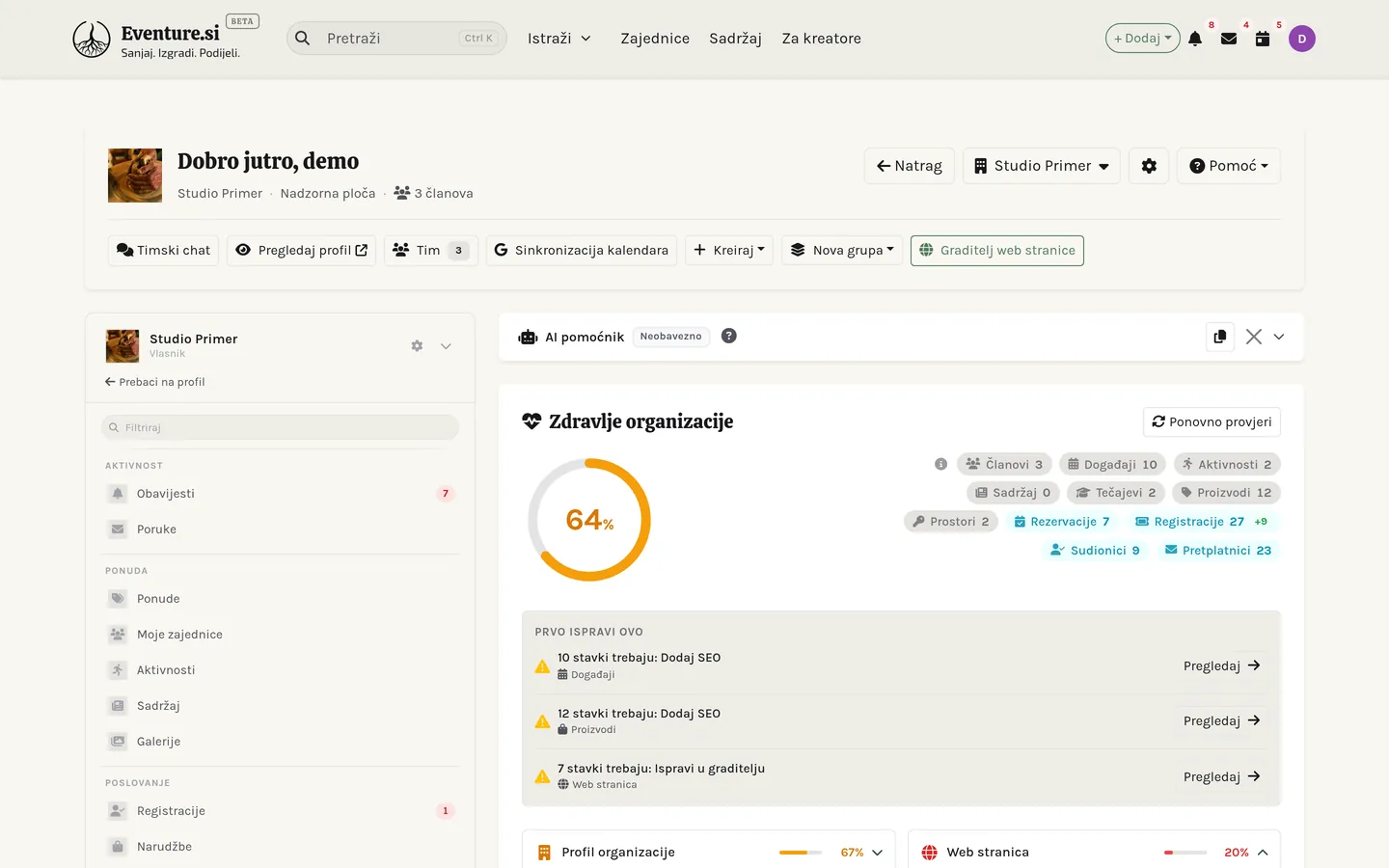
Task: Click the 64% health progress ring
Action: pos(589,520)
